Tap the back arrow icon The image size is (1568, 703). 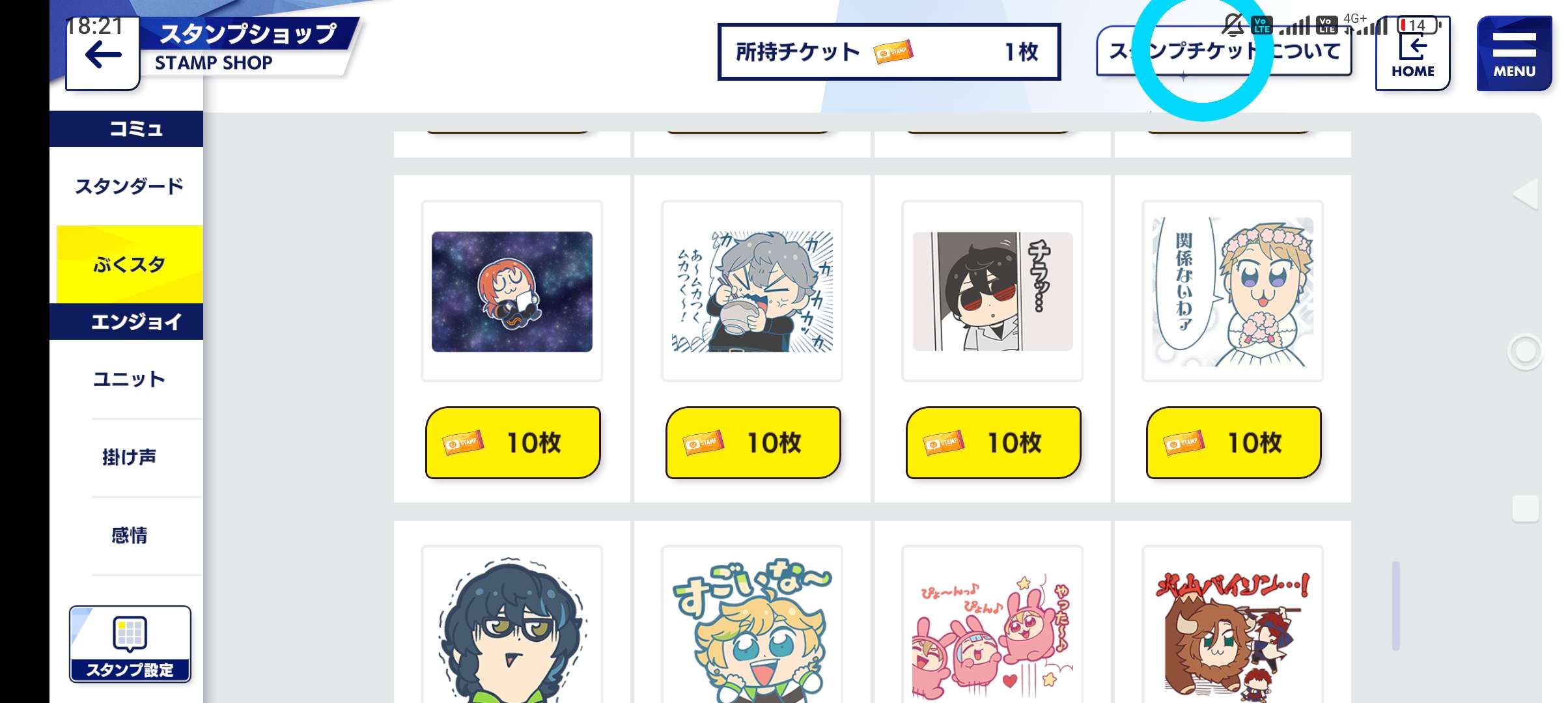tap(103, 55)
